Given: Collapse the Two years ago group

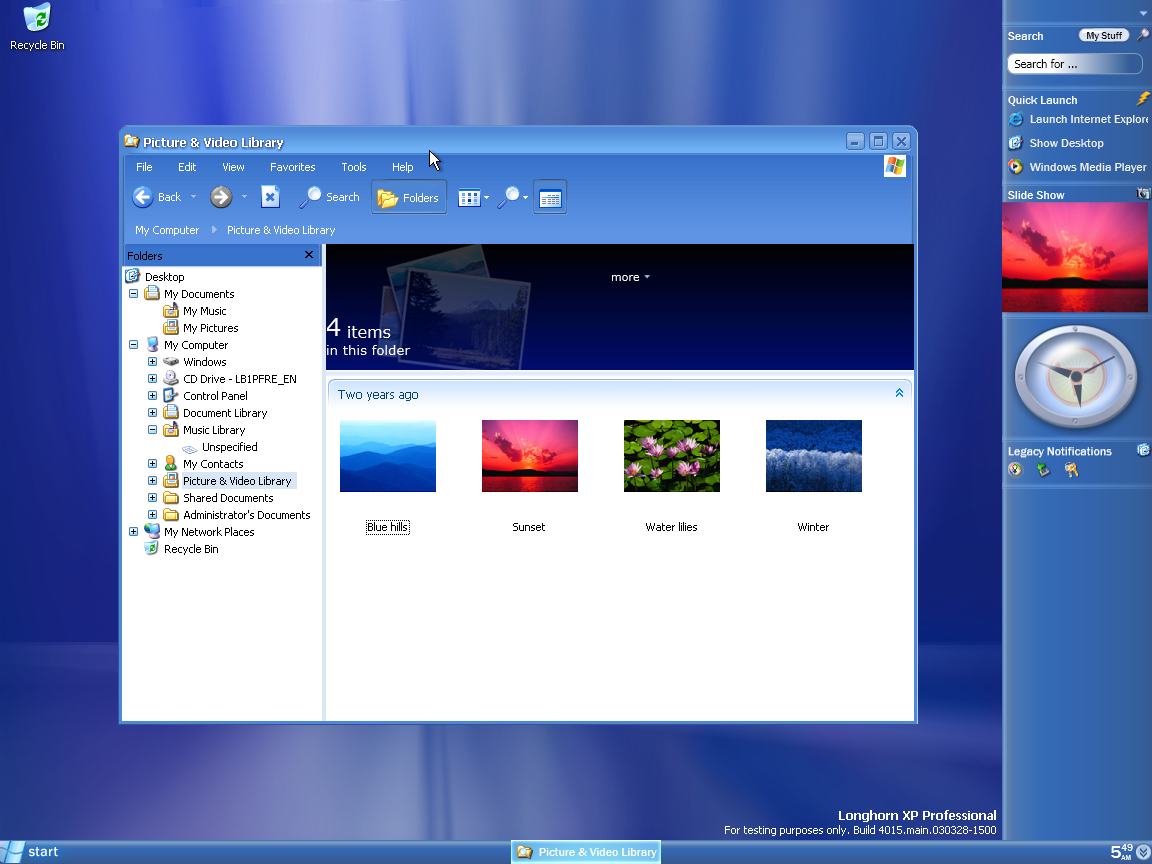Looking at the screenshot, I should [x=899, y=394].
